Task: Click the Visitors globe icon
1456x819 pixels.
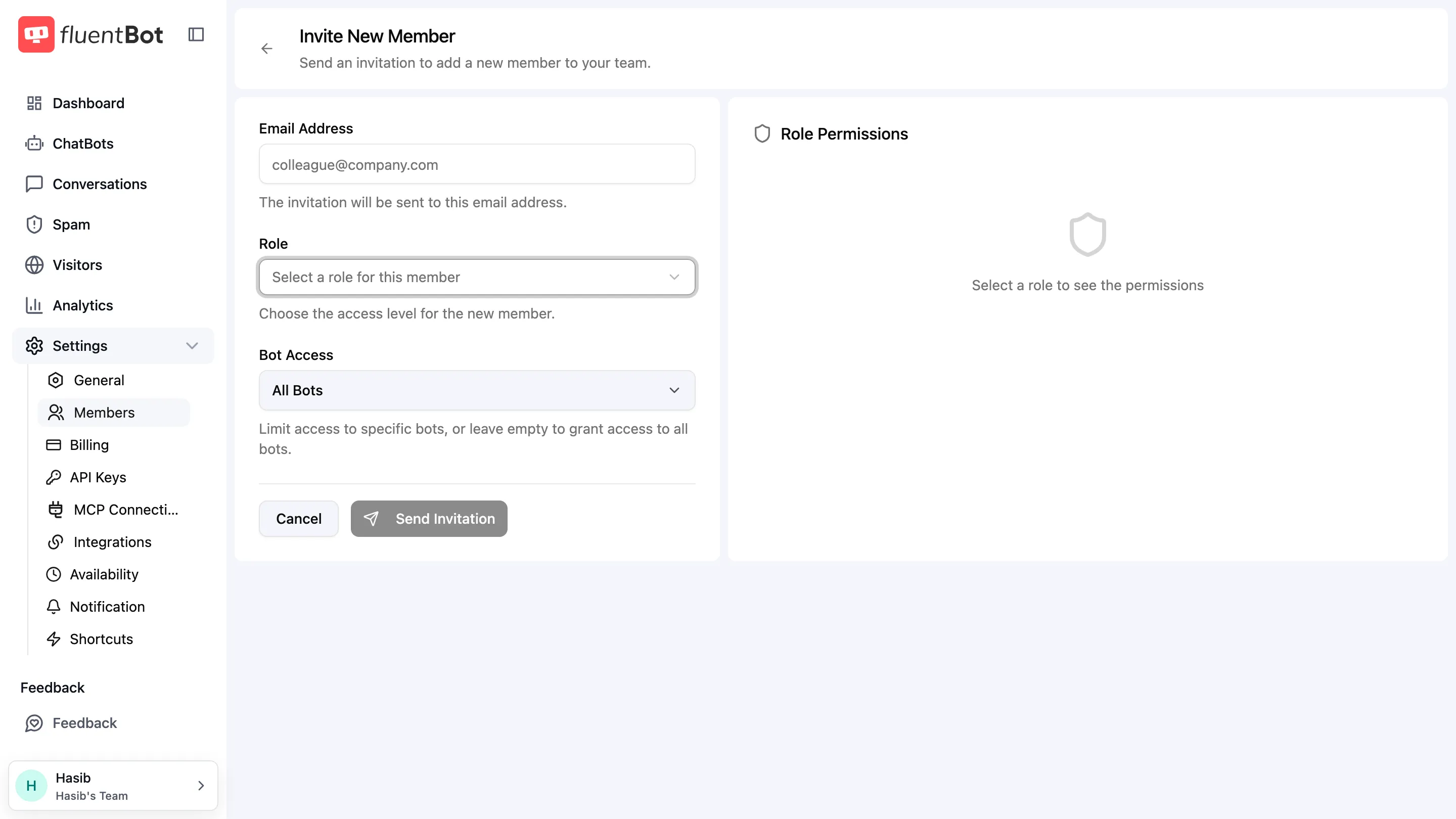Action: point(34,265)
